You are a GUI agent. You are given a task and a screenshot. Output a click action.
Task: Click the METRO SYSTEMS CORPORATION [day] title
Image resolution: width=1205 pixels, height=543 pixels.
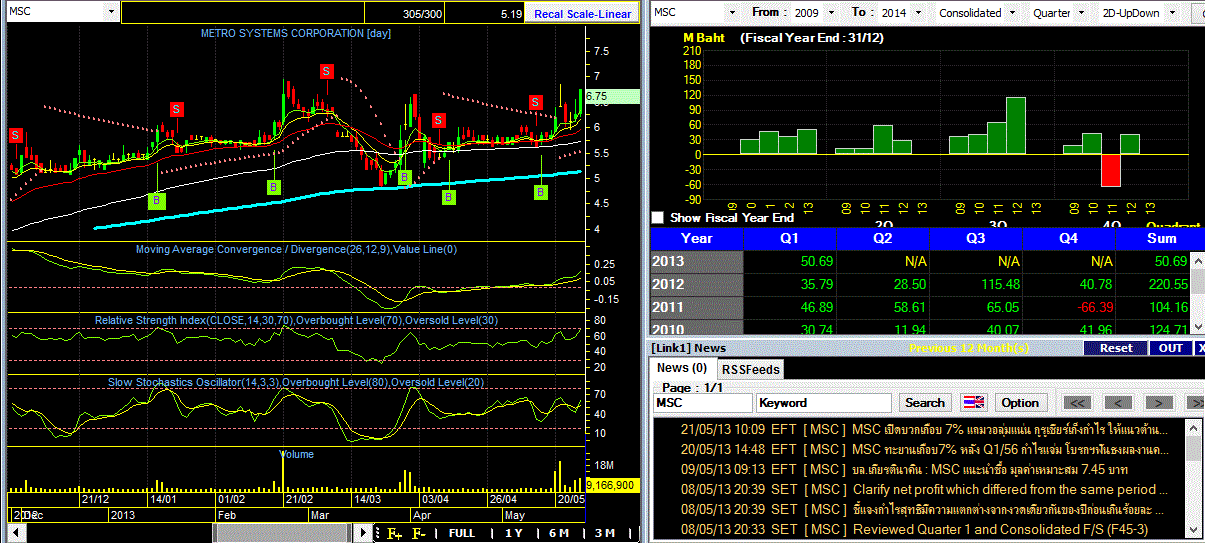[295, 33]
